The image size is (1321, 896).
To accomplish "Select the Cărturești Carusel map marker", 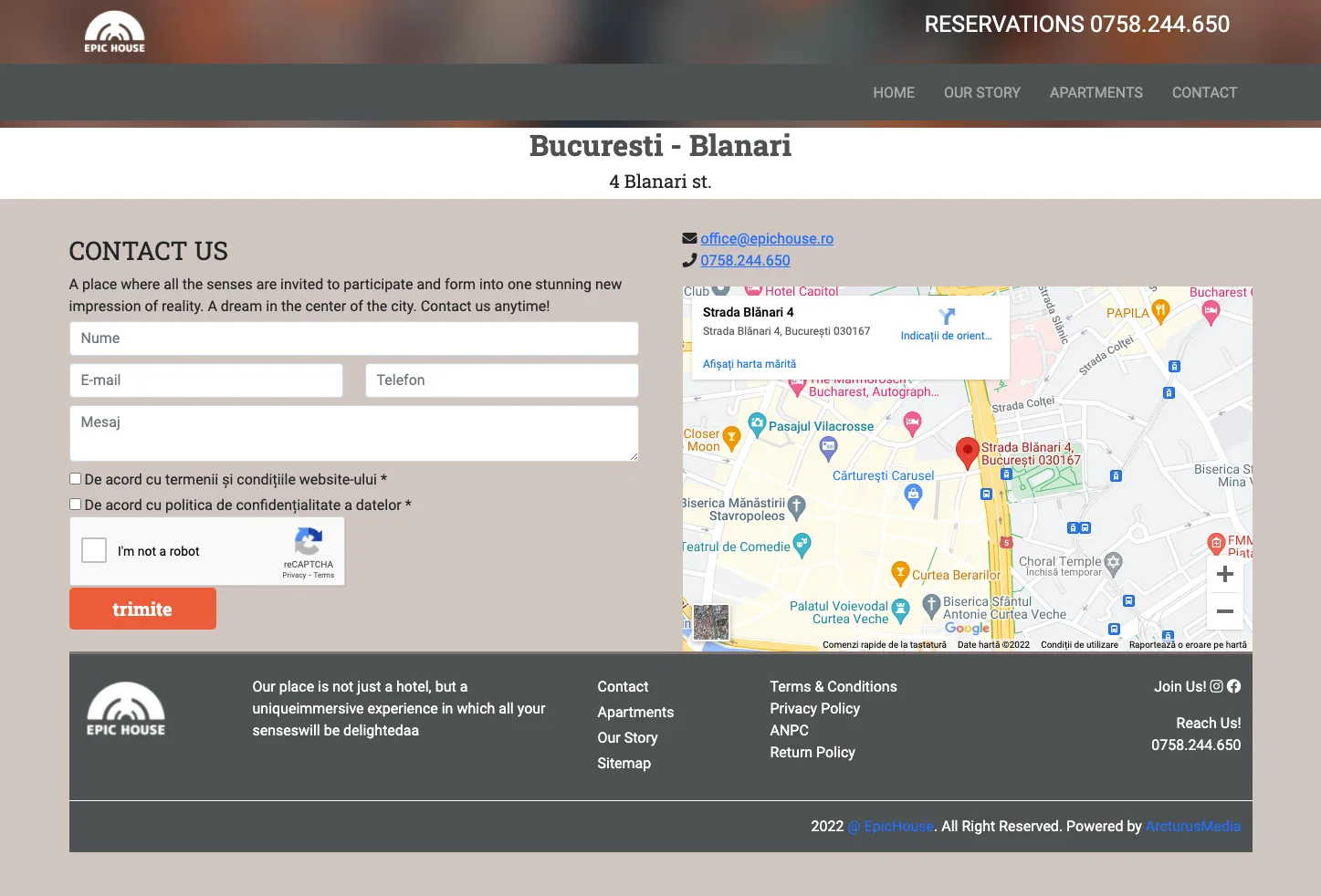I will click(913, 495).
